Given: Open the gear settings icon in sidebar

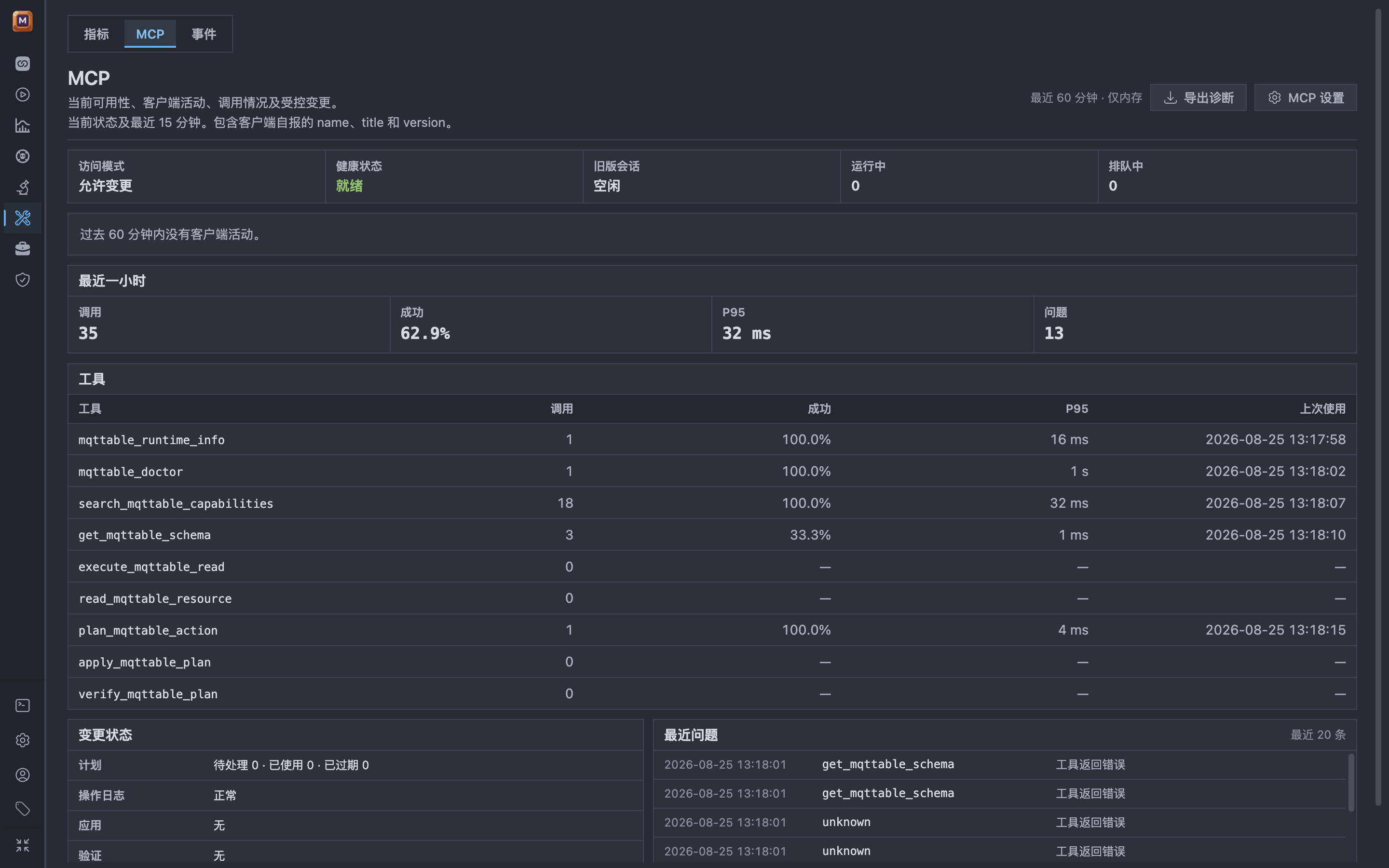Looking at the screenshot, I should tap(22, 741).
